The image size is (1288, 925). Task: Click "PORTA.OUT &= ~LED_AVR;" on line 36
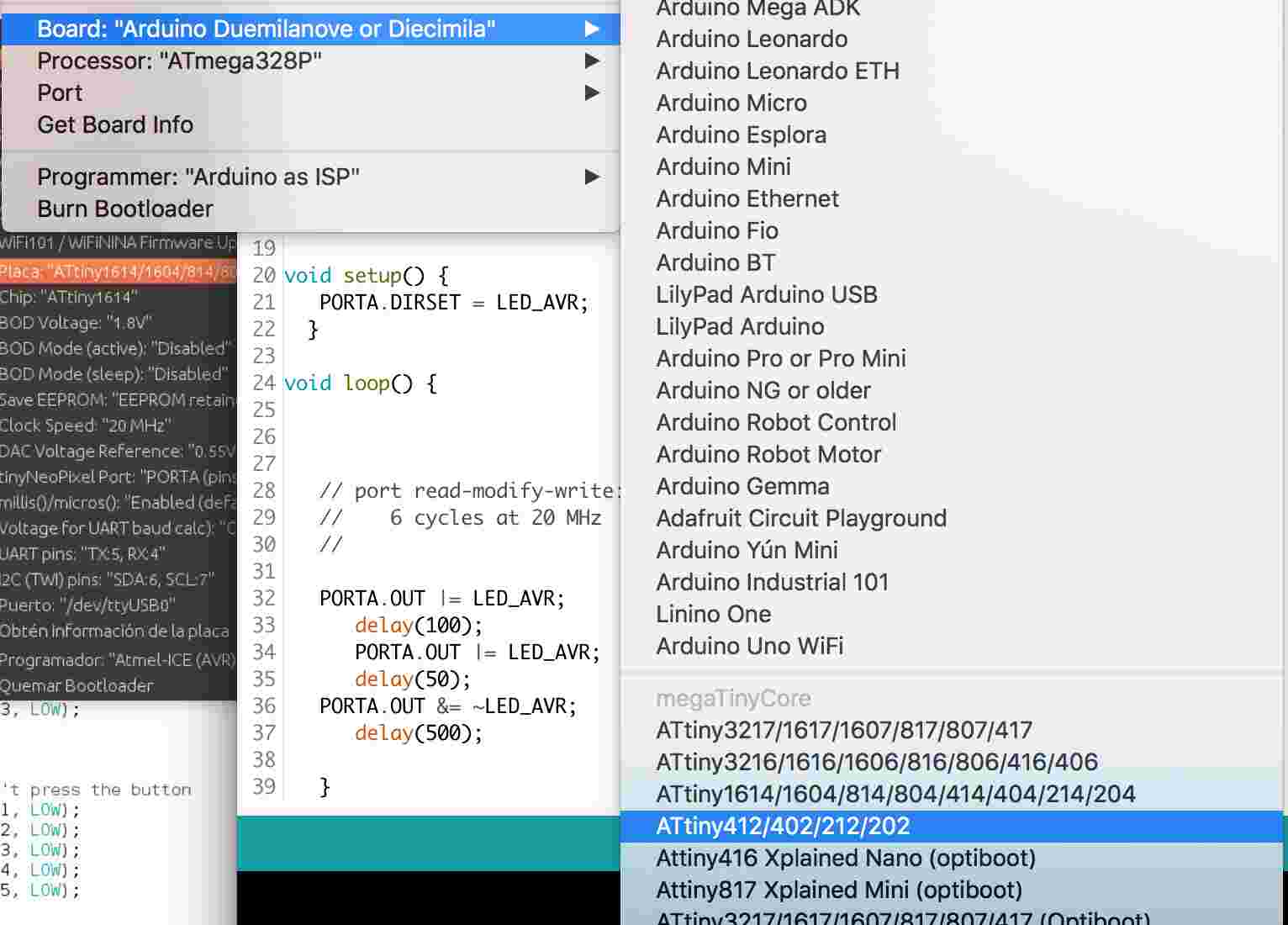(x=448, y=706)
